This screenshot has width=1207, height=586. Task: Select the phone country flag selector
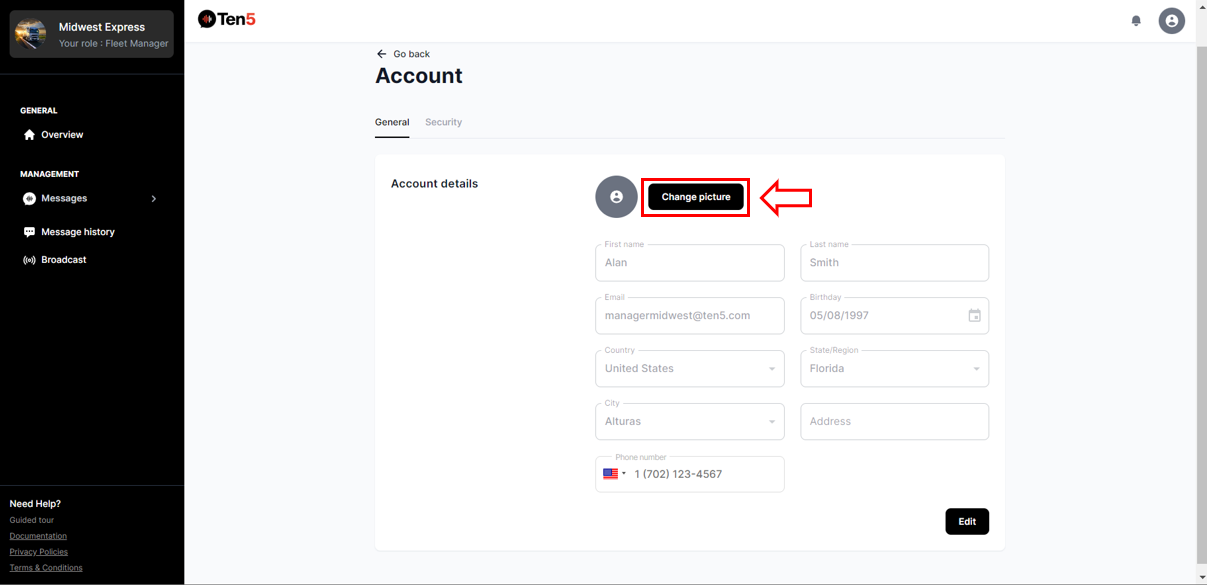coord(613,474)
